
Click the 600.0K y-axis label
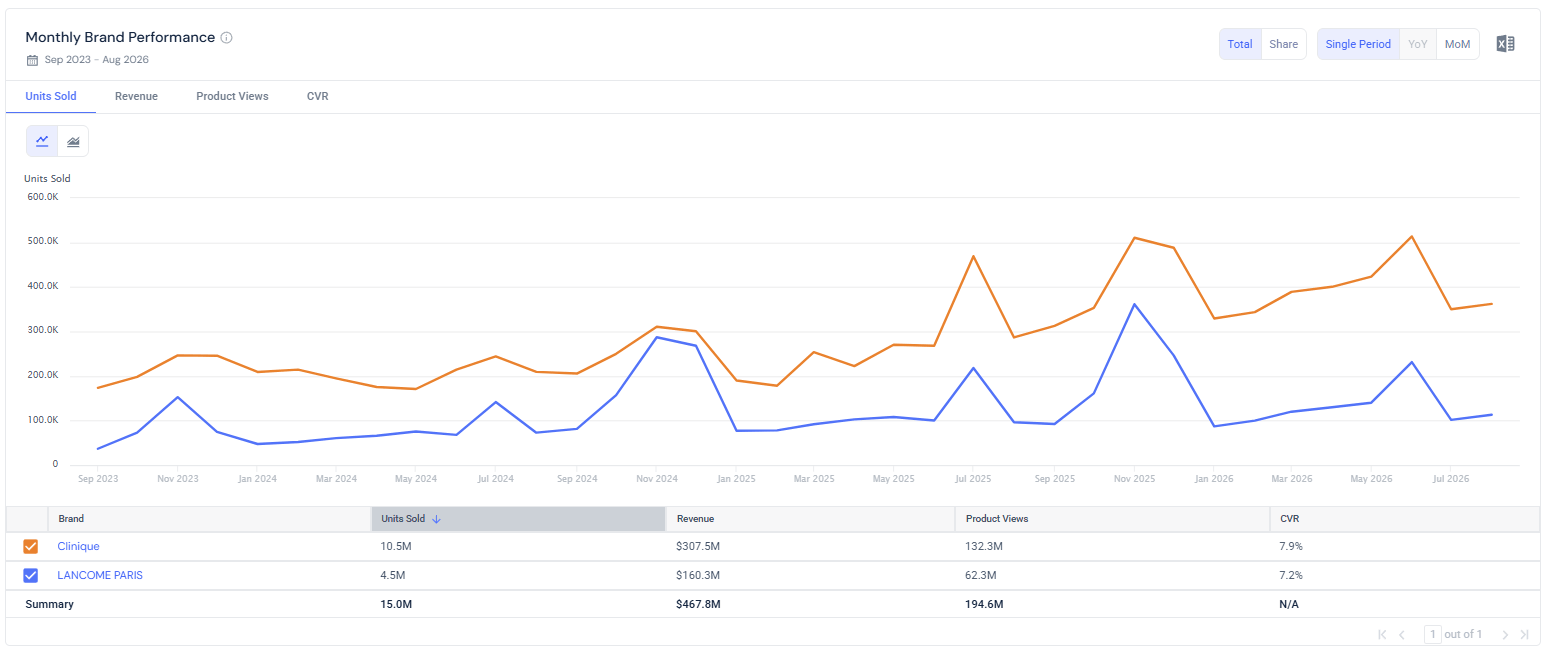click(x=42, y=197)
